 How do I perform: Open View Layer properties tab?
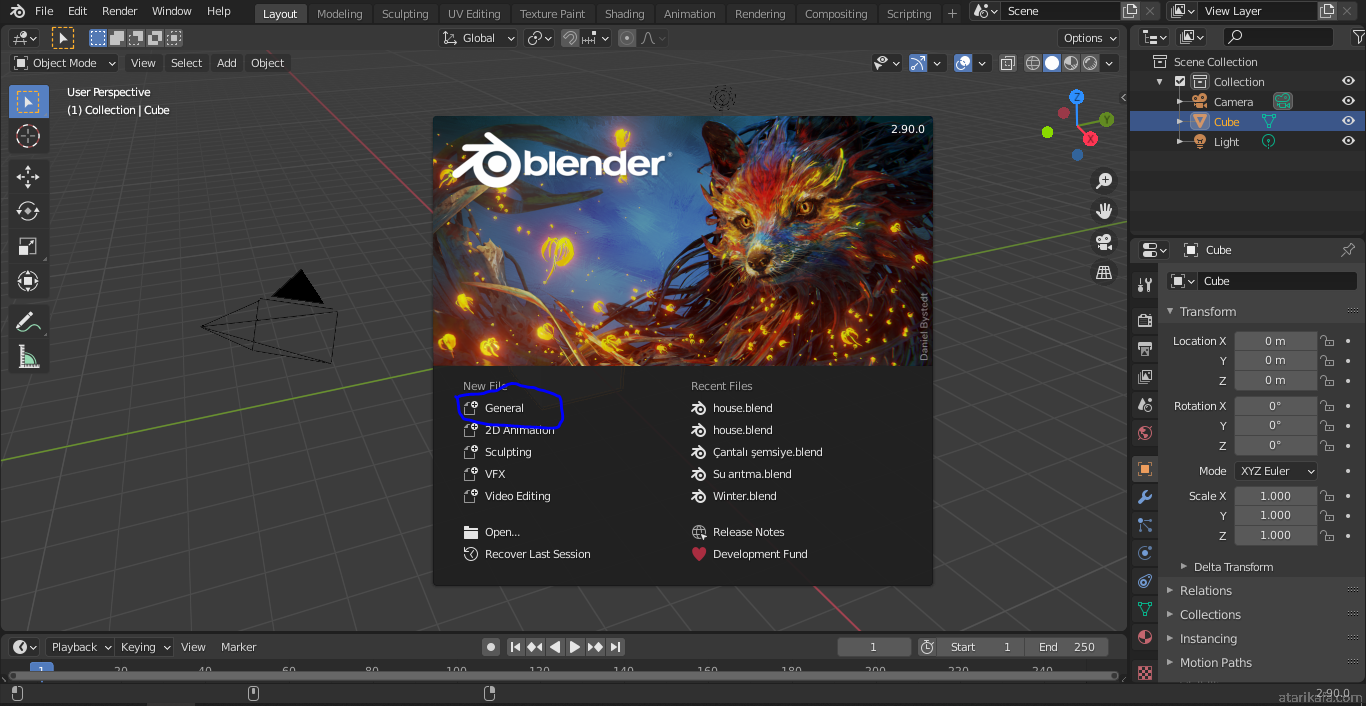(1145, 377)
